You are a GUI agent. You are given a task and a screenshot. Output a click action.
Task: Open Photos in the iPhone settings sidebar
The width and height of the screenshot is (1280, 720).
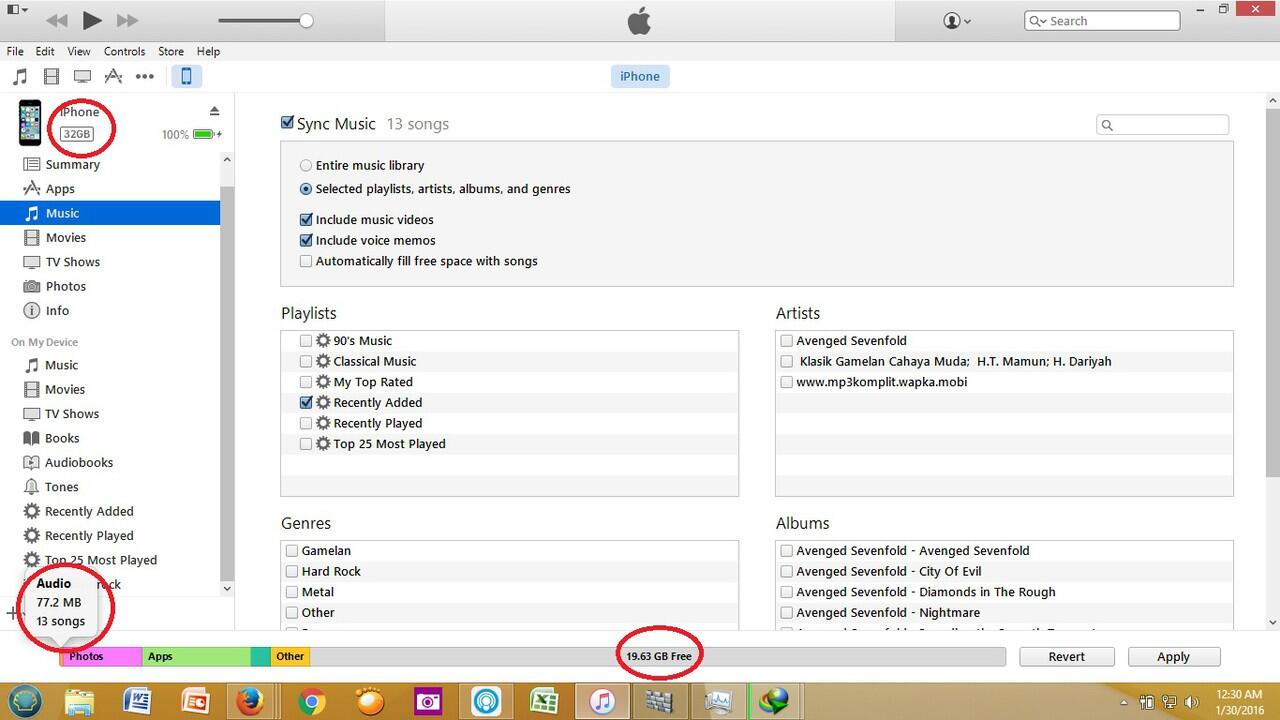point(66,286)
